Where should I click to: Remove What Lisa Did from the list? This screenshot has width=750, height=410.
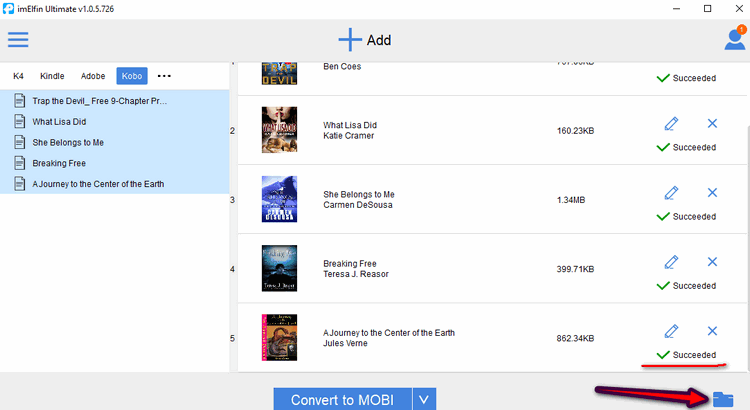(712, 123)
